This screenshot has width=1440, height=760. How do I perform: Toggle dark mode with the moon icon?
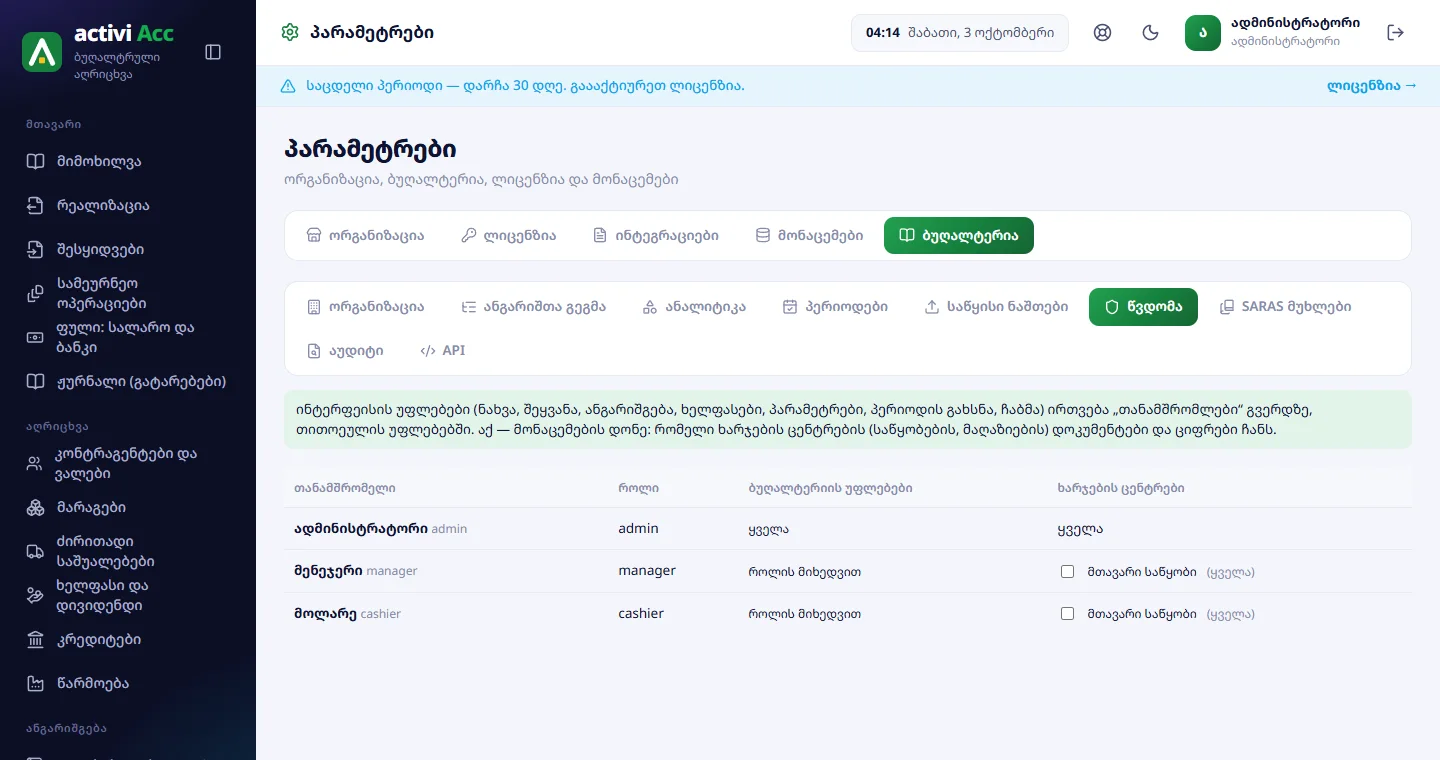pos(1151,32)
